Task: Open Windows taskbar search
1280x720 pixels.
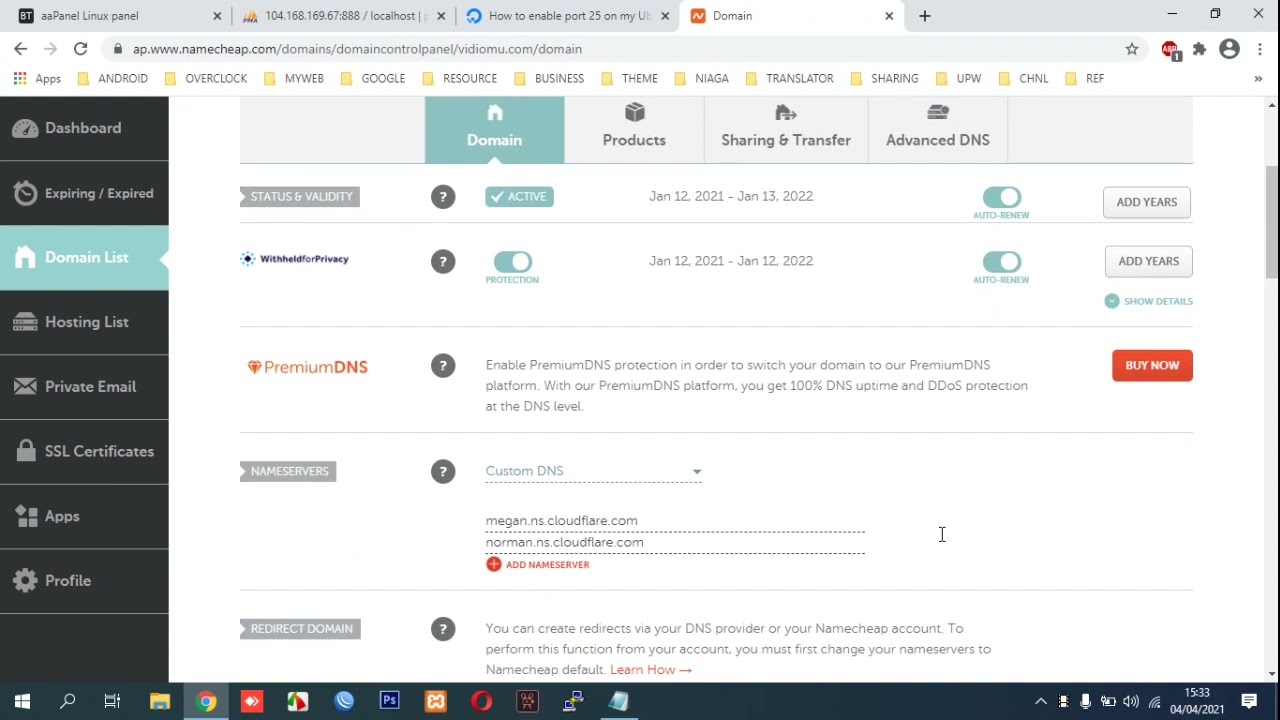Action: [67, 701]
